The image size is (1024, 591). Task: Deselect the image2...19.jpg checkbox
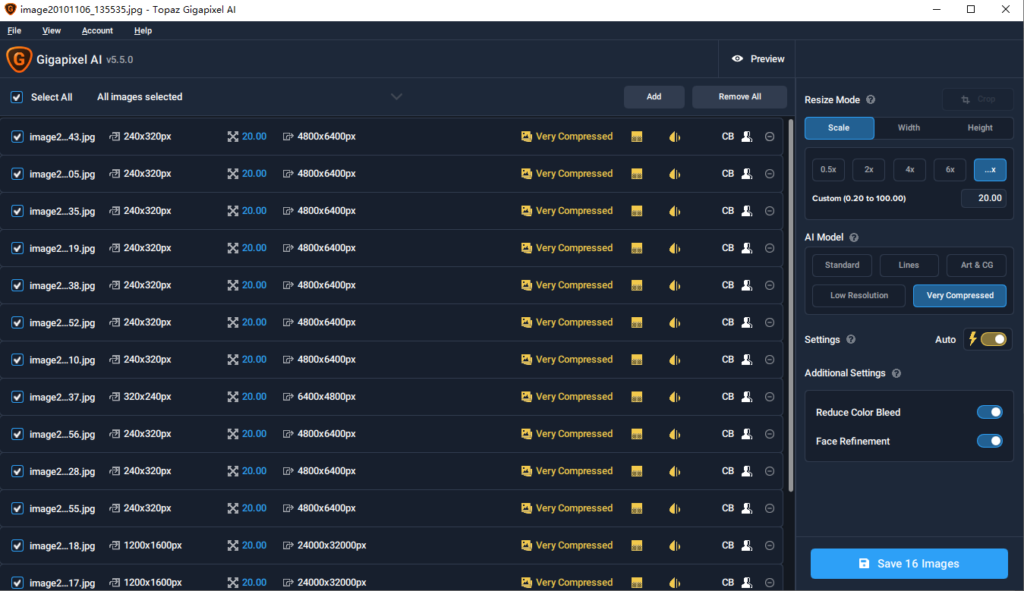click(x=17, y=248)
